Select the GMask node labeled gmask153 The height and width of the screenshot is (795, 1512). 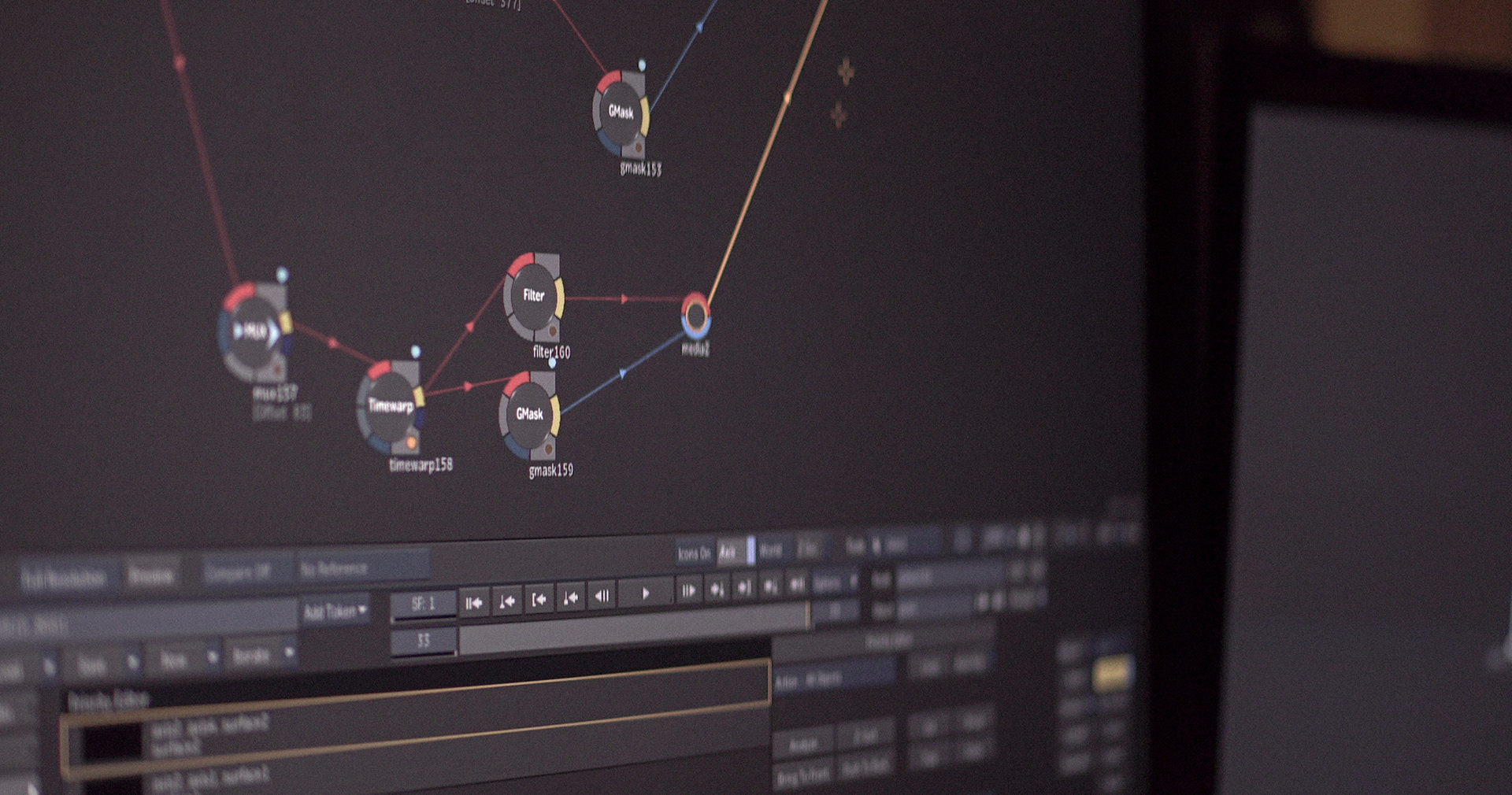click(x=621, y=113)
